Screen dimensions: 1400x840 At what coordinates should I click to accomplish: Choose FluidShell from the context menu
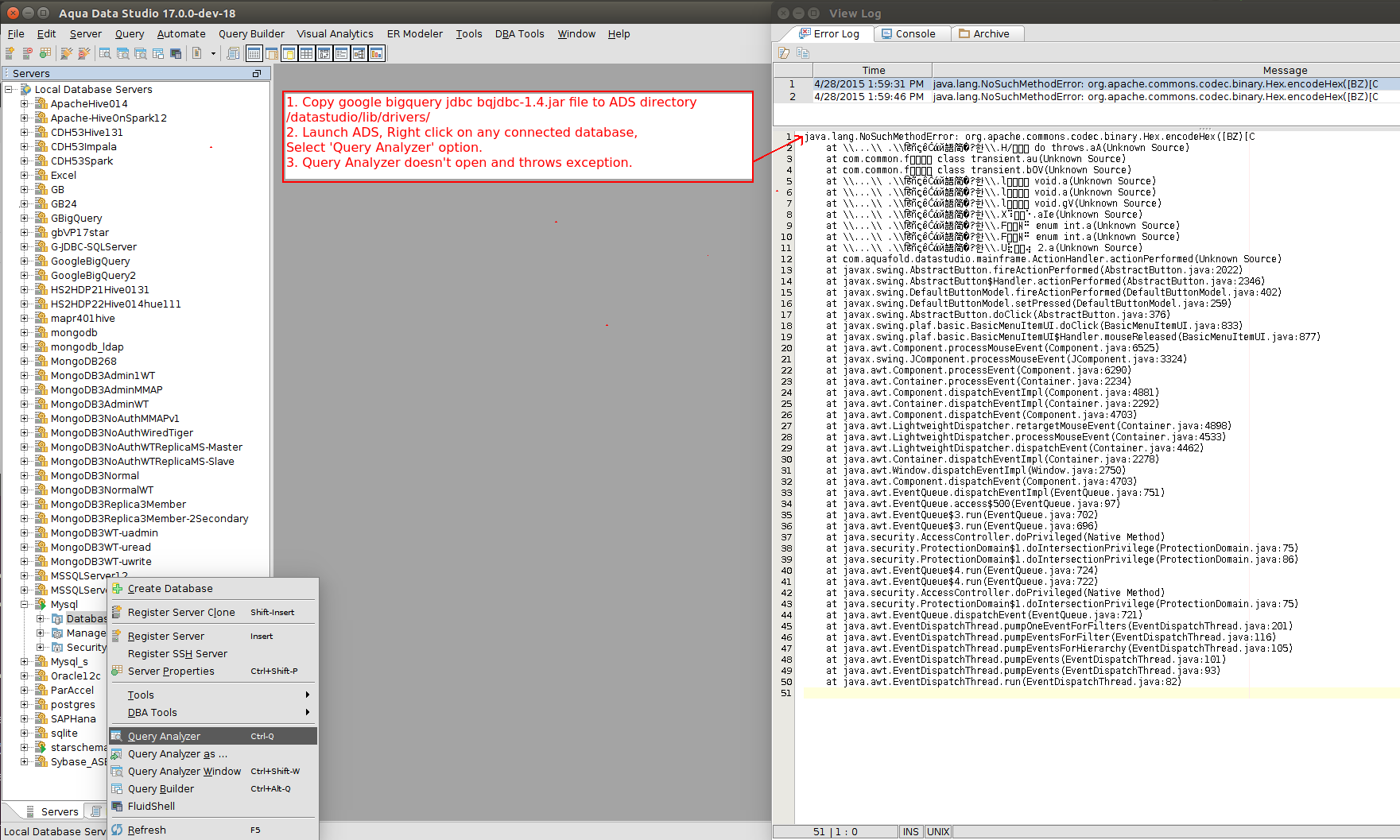[x=213, y=807]
